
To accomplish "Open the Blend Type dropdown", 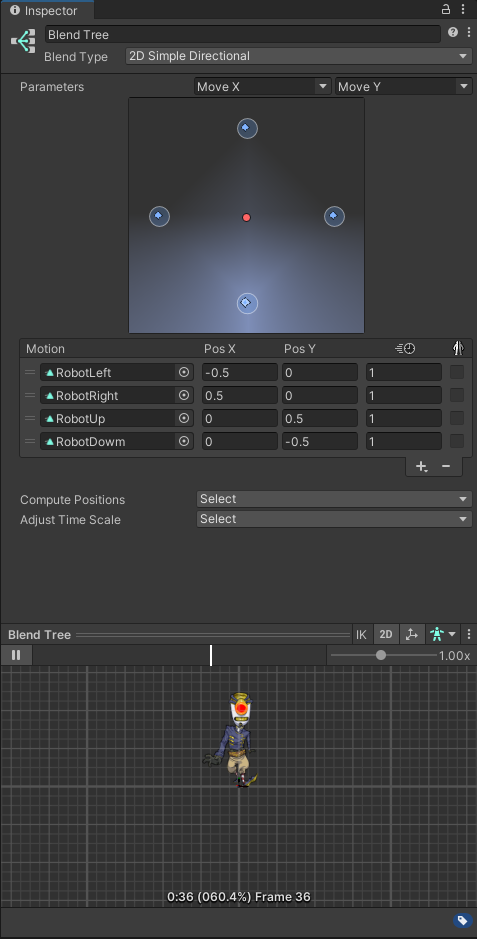I will (x=299, y=56).
